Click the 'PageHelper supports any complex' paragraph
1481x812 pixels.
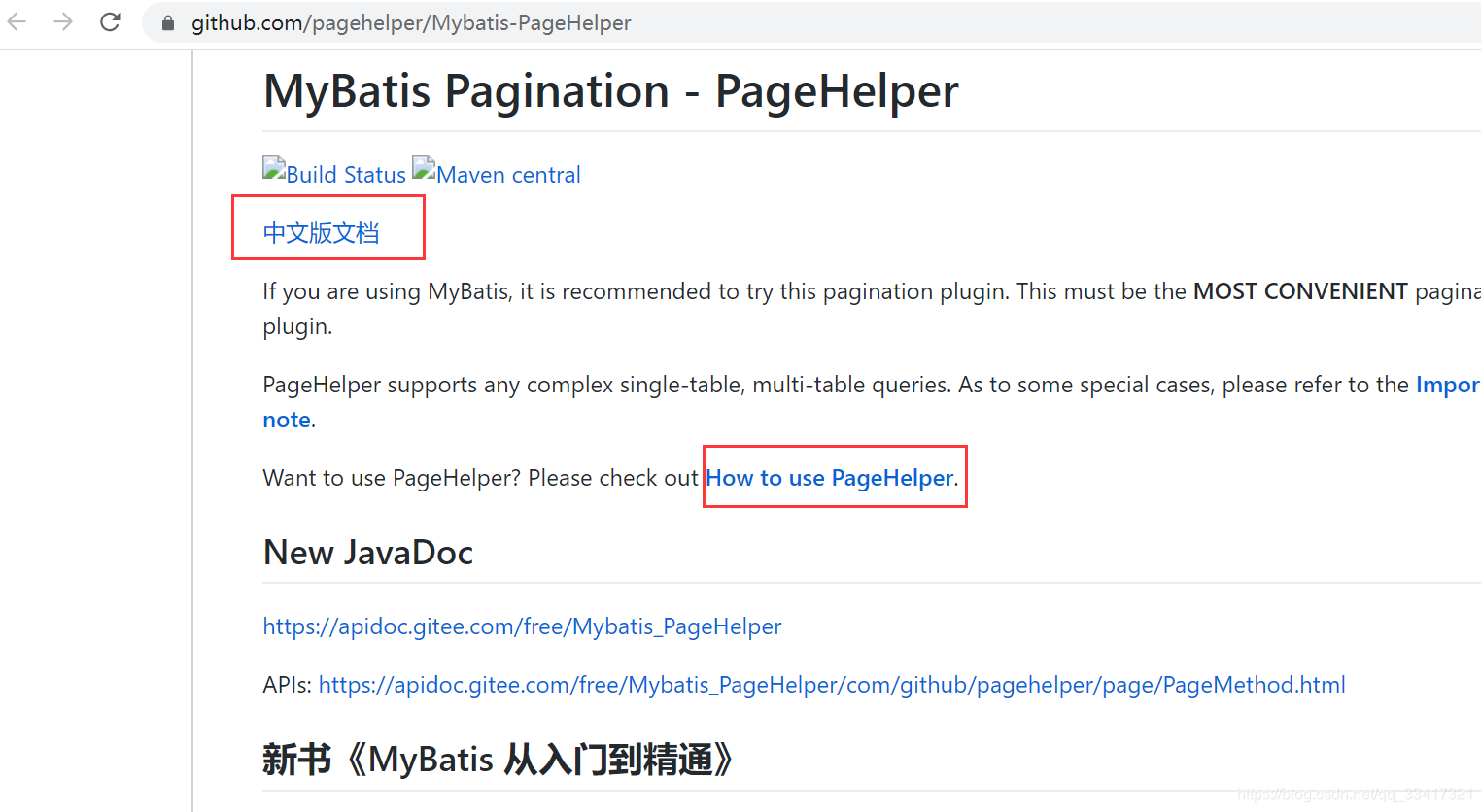(x=871, y=402)
